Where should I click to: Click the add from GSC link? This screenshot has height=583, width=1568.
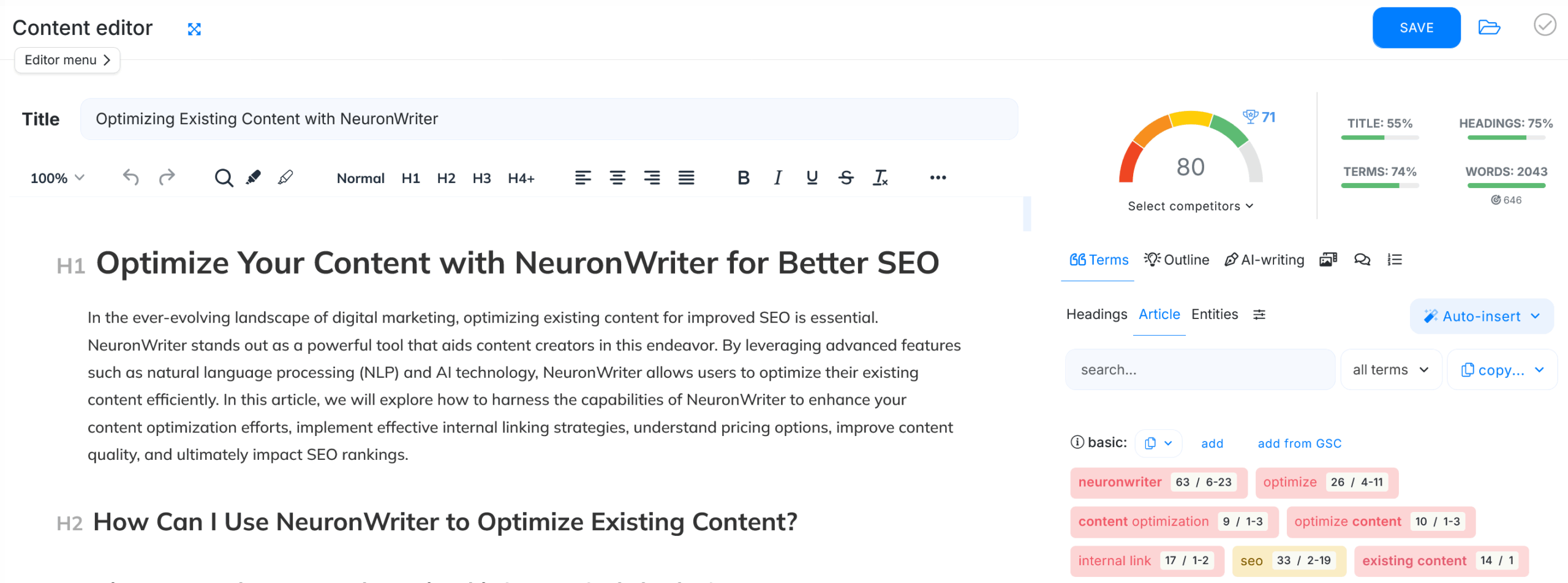coord(1299,443)
